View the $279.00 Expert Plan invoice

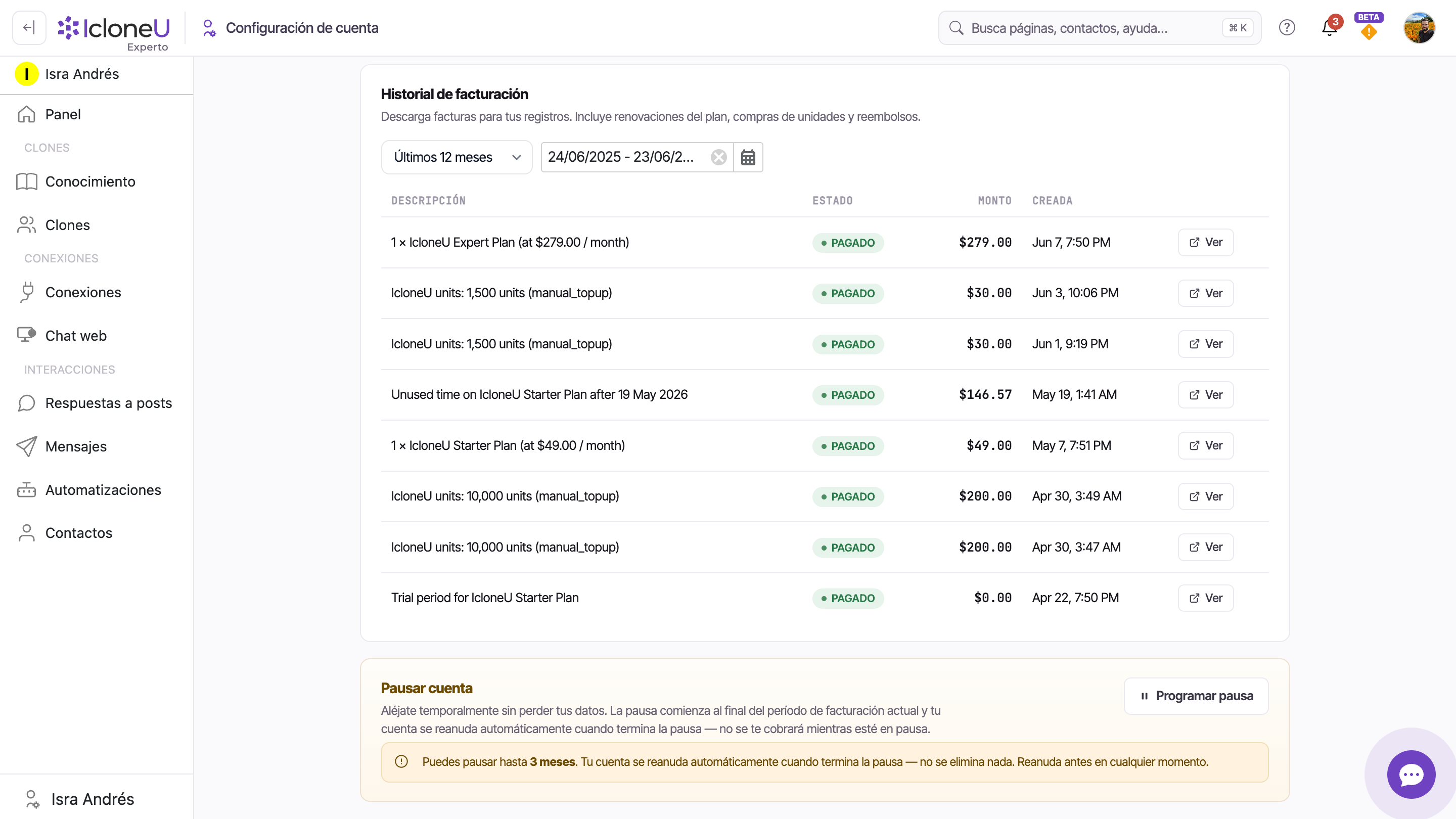1206,243
